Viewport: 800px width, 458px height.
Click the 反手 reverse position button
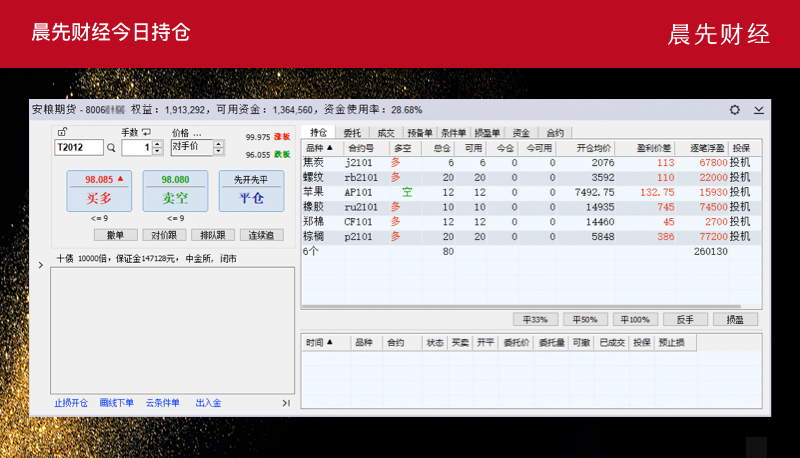pyautogui.click(x=685, y=319)
